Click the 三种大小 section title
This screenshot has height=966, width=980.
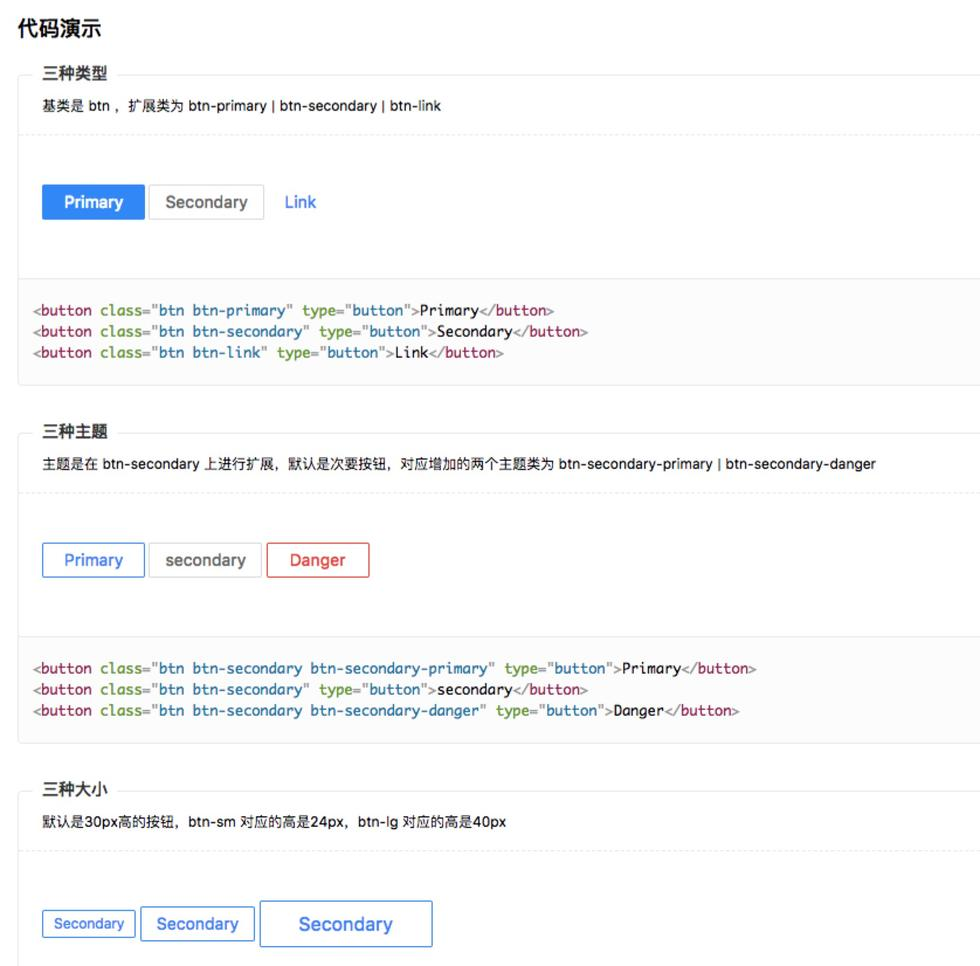click(74, 789)
